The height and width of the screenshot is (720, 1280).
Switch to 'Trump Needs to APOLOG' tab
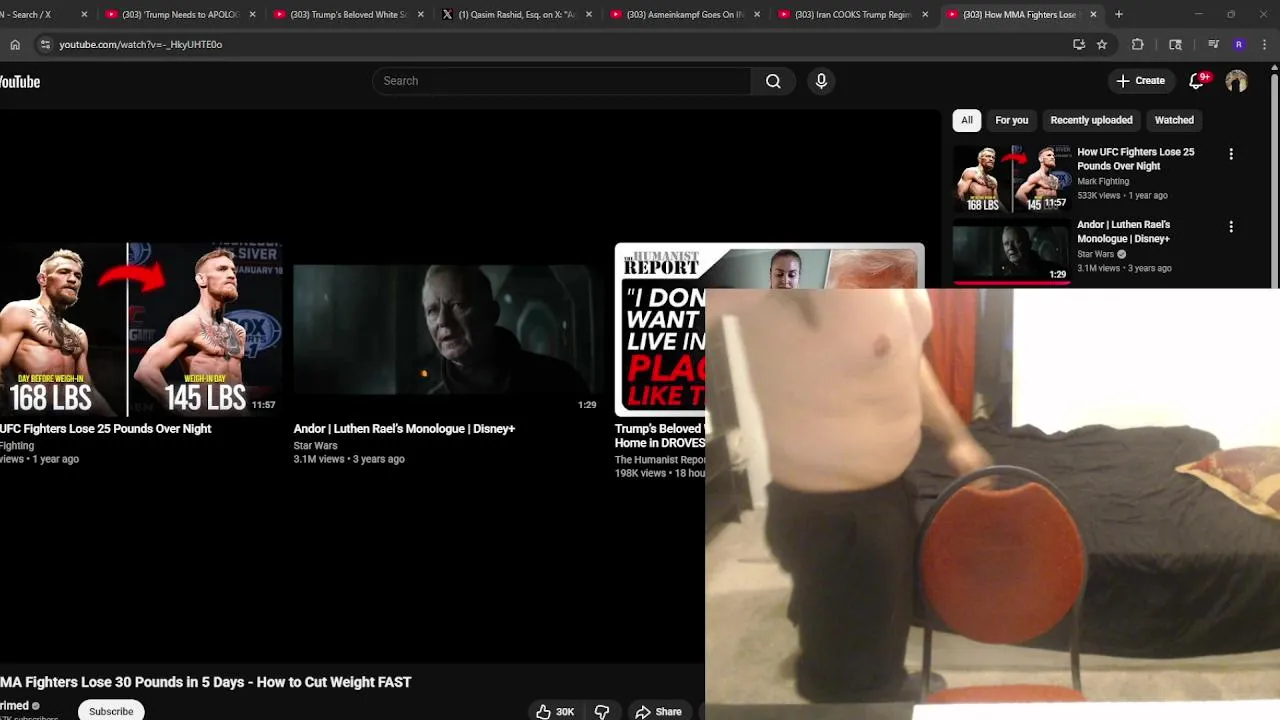[x=180, y=14]
